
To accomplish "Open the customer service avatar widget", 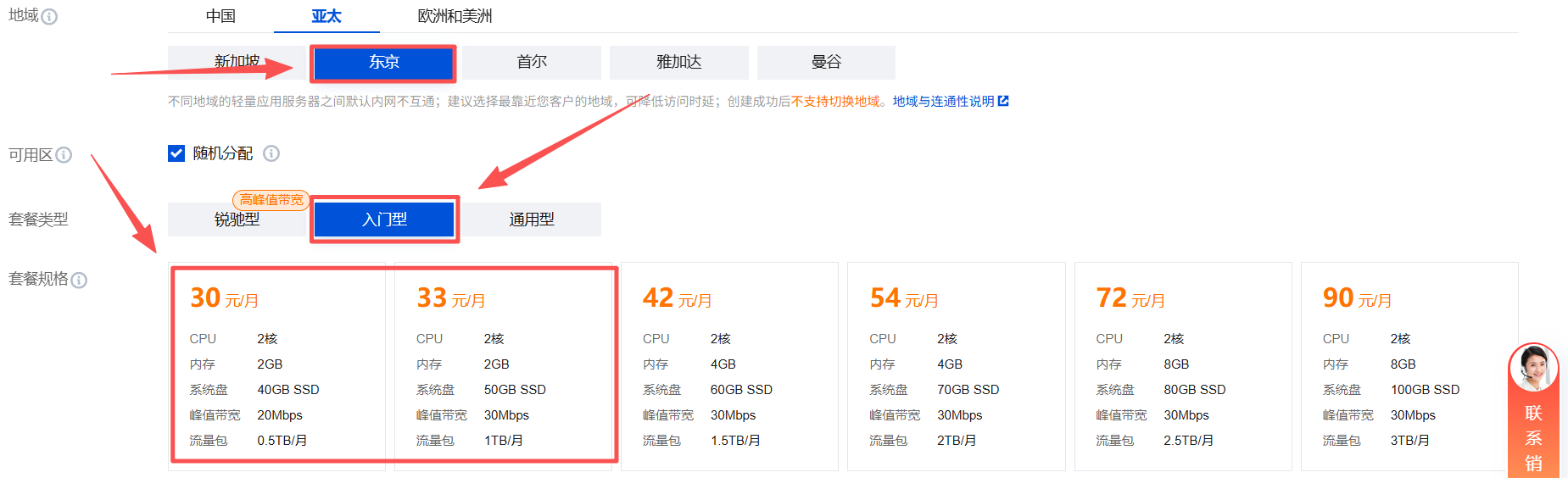I will coord(1533,368).
